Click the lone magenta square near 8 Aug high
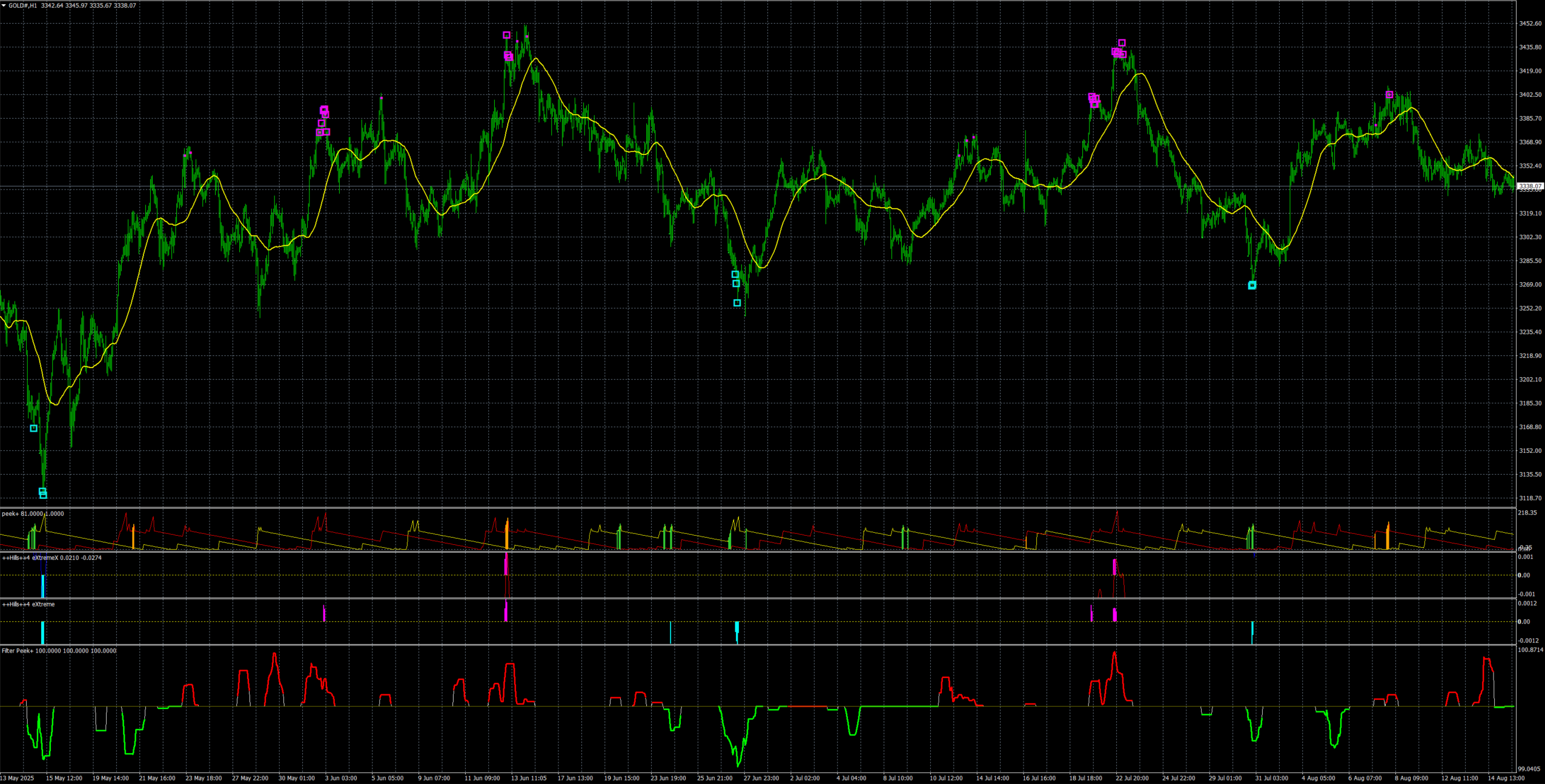The height and width of the screenshot is (784, 1545). tap(1389, 94)
